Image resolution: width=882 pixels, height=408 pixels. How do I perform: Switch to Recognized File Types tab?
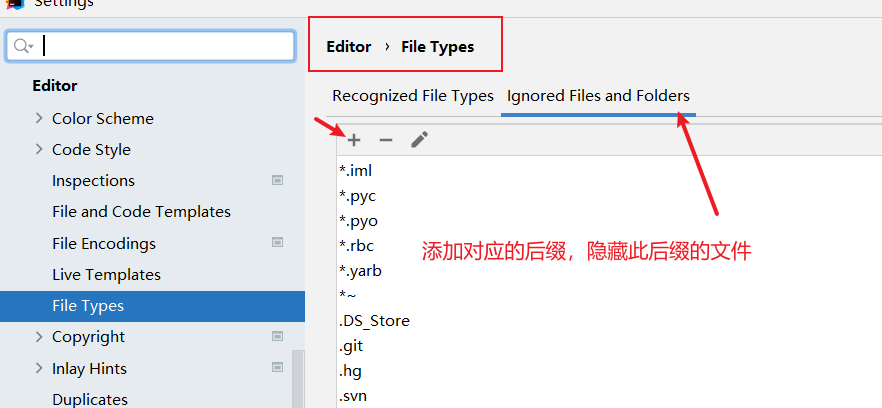[x=413, y=96]
